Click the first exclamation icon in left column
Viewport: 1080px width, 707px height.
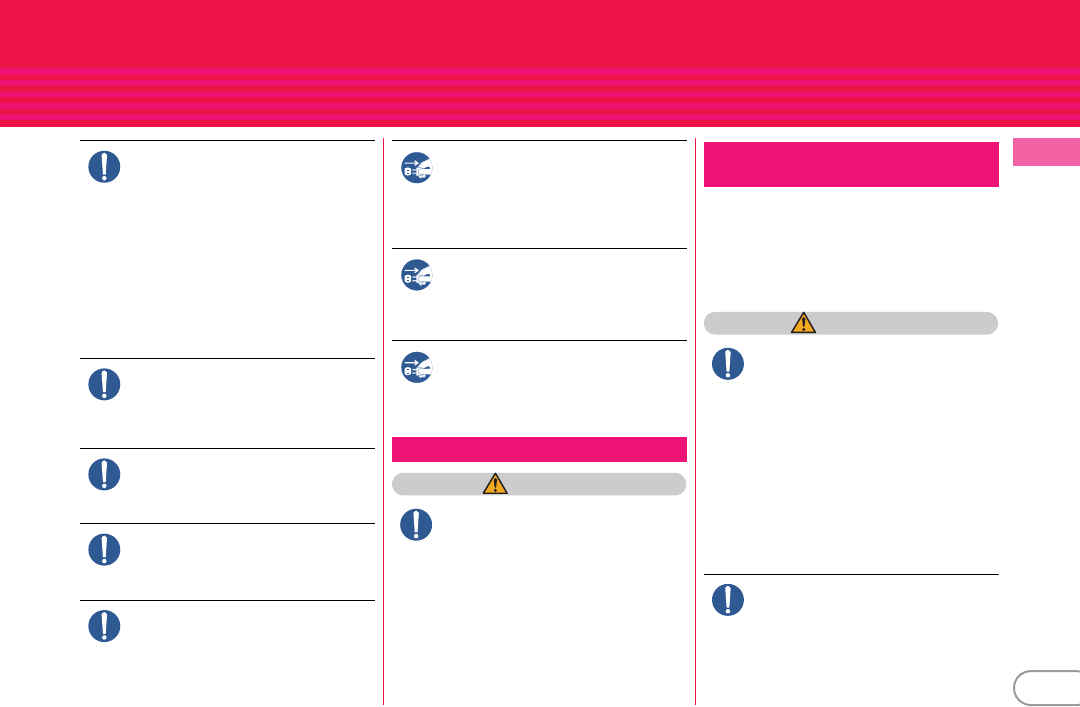click(x=104, y=167)
